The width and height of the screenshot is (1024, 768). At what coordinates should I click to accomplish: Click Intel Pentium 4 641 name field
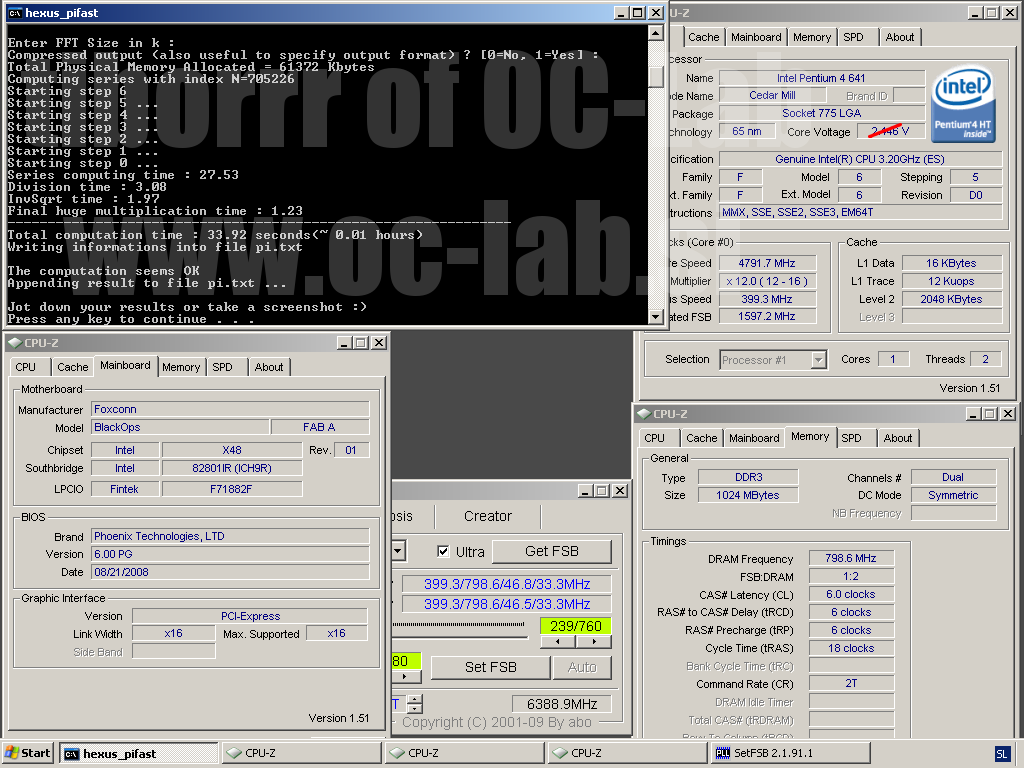822,78
